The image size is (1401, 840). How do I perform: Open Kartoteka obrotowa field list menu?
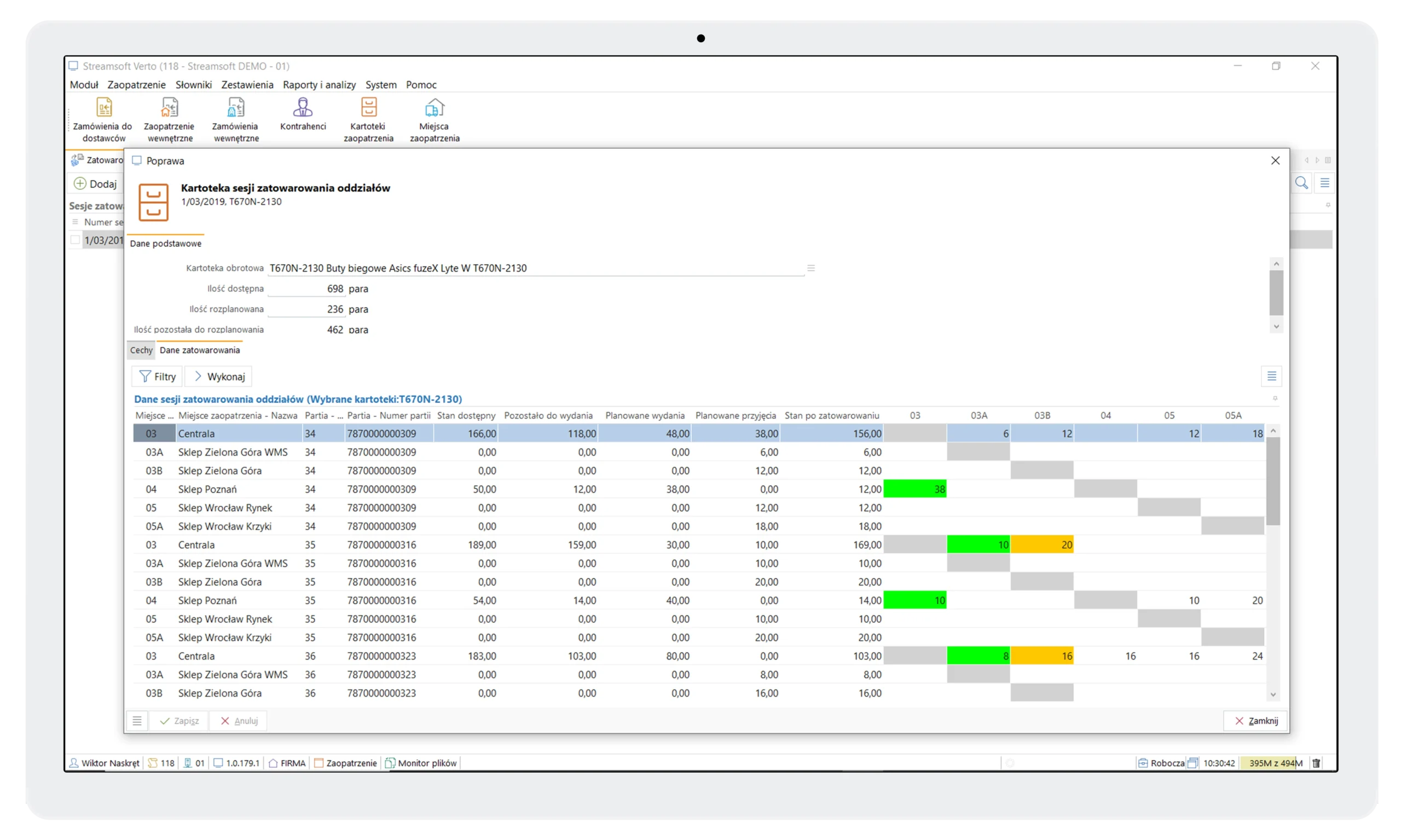[811, 268]
